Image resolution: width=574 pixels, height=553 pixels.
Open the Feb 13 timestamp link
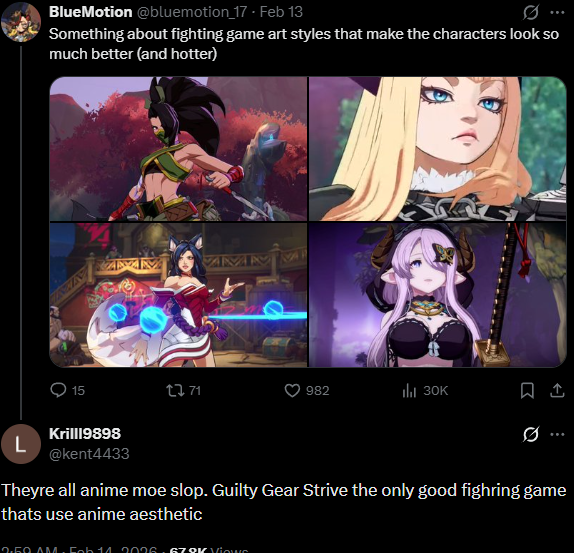[x=281, y=12]
